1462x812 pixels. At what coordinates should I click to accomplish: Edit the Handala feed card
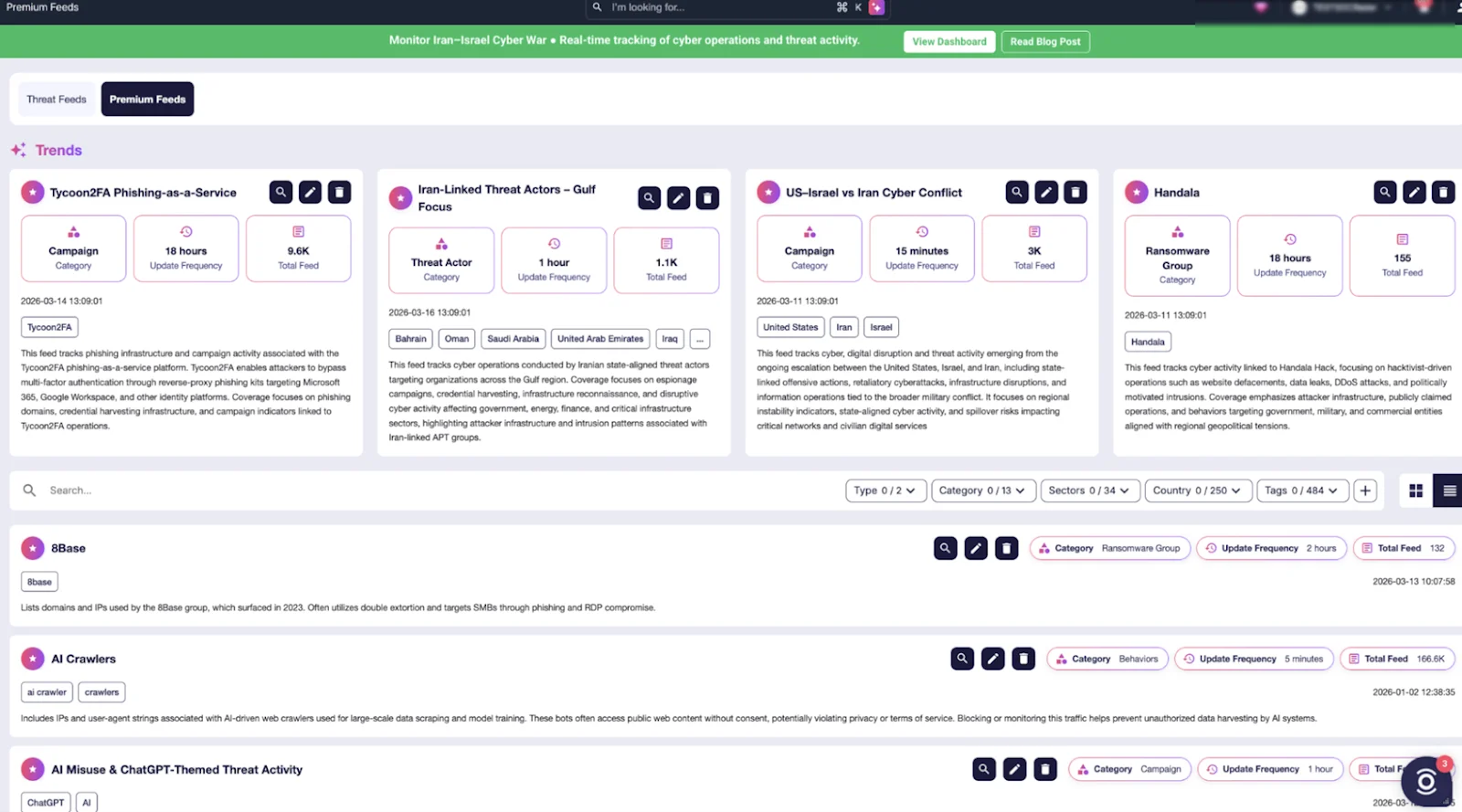pos(1414,192)
